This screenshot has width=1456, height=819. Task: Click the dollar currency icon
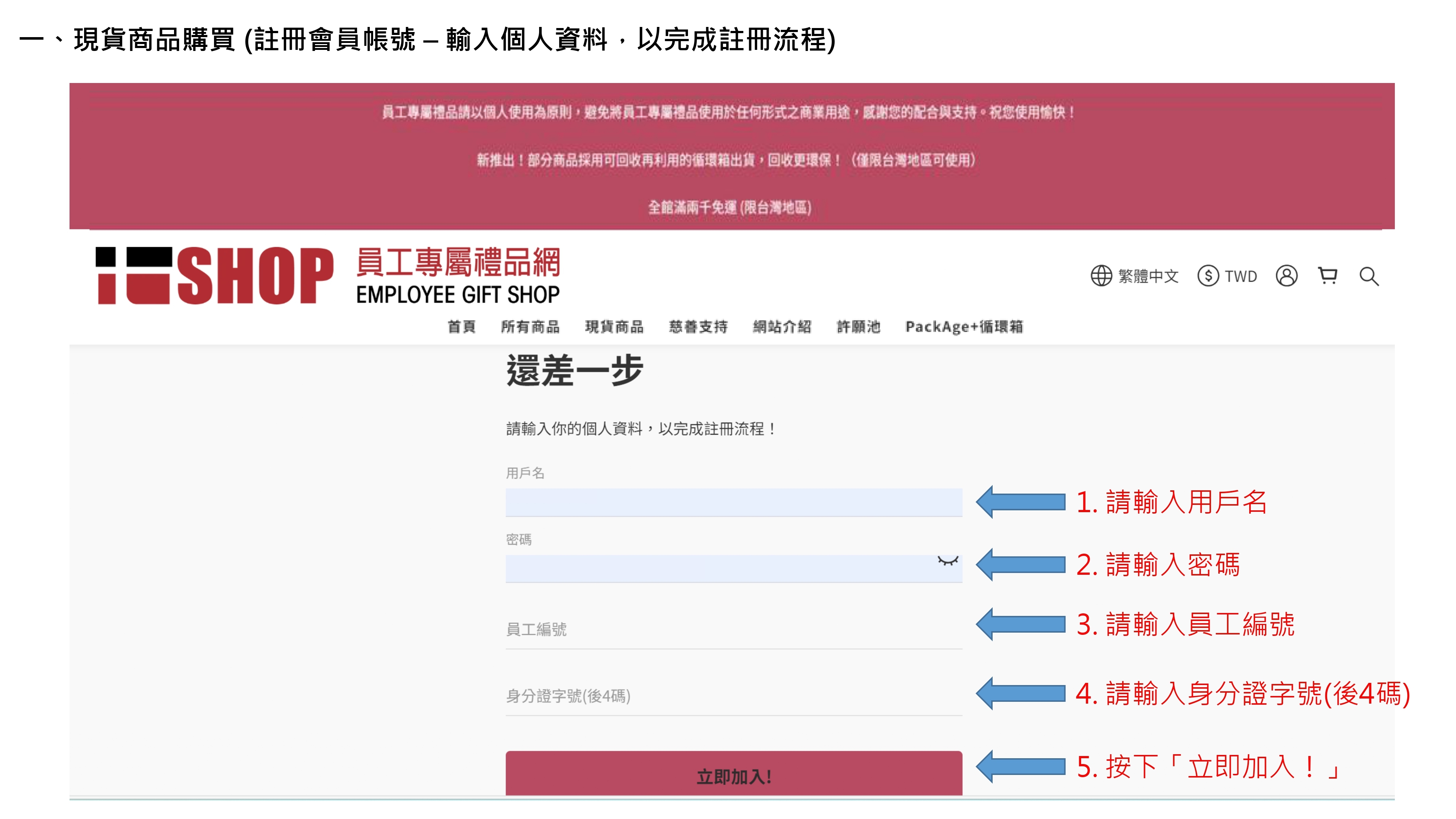pyautogui.click(x=1208, y=276)
